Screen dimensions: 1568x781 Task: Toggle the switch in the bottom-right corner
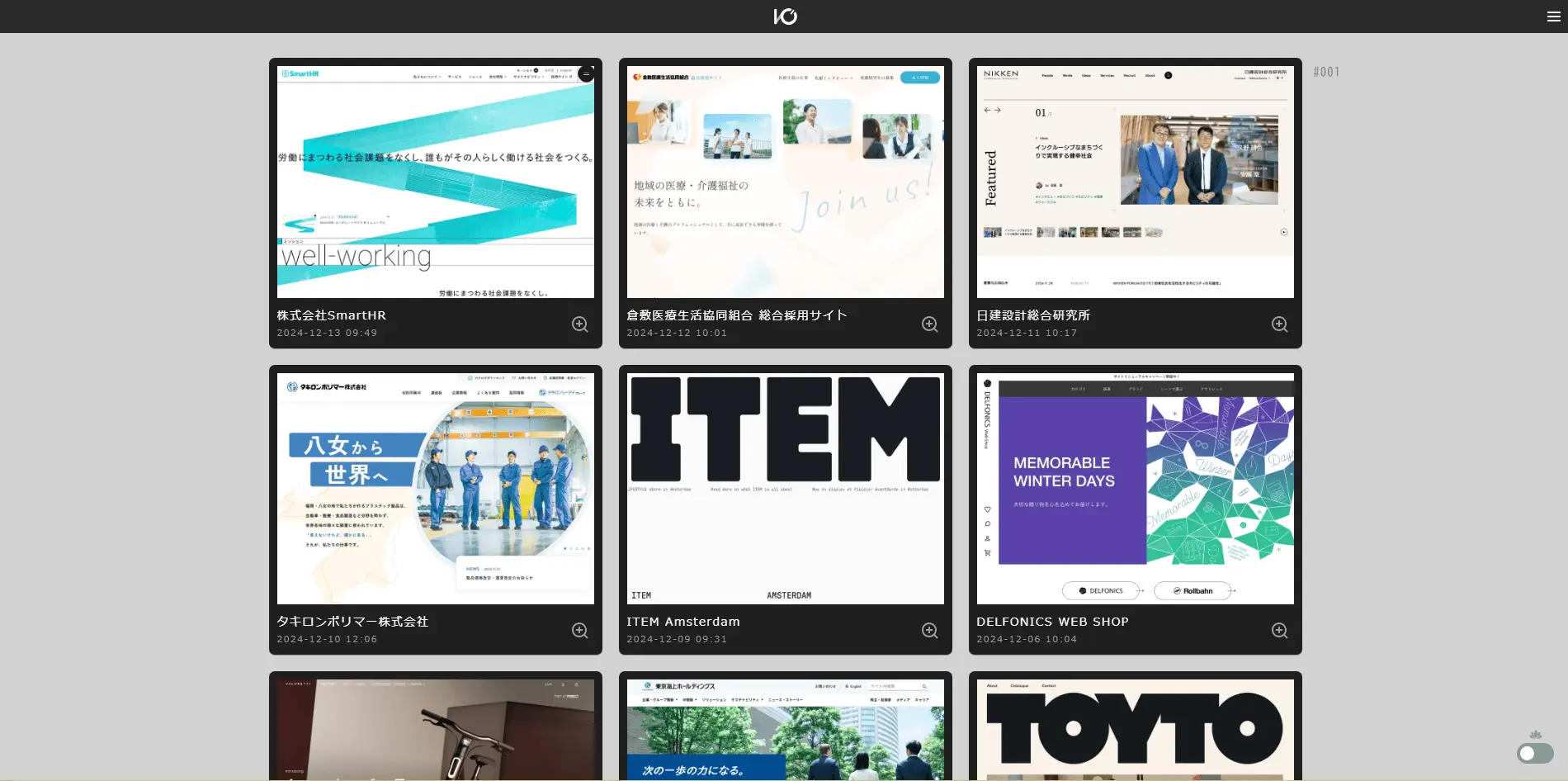click(x=1534, y=753)
